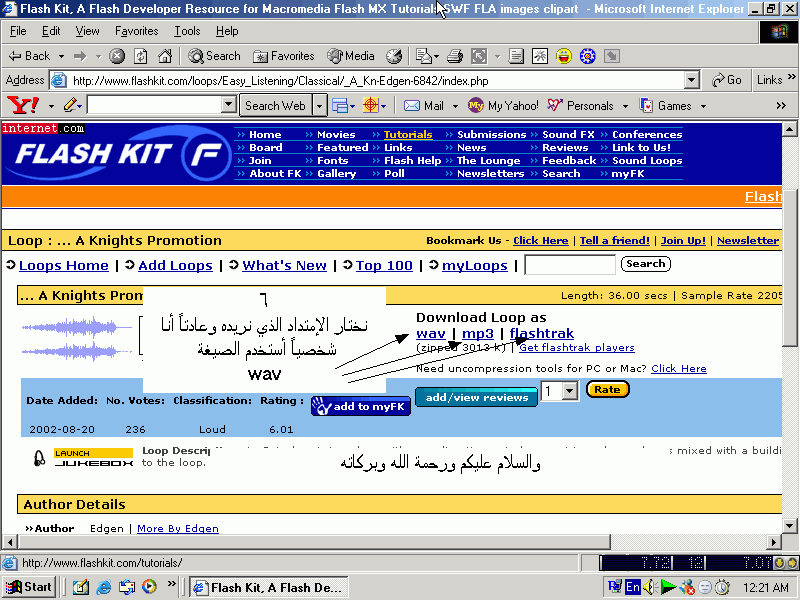This screenshot has width=800, height=600.
Task: Open Yahoo Personals toolbar button
Action: click(581, 106)
